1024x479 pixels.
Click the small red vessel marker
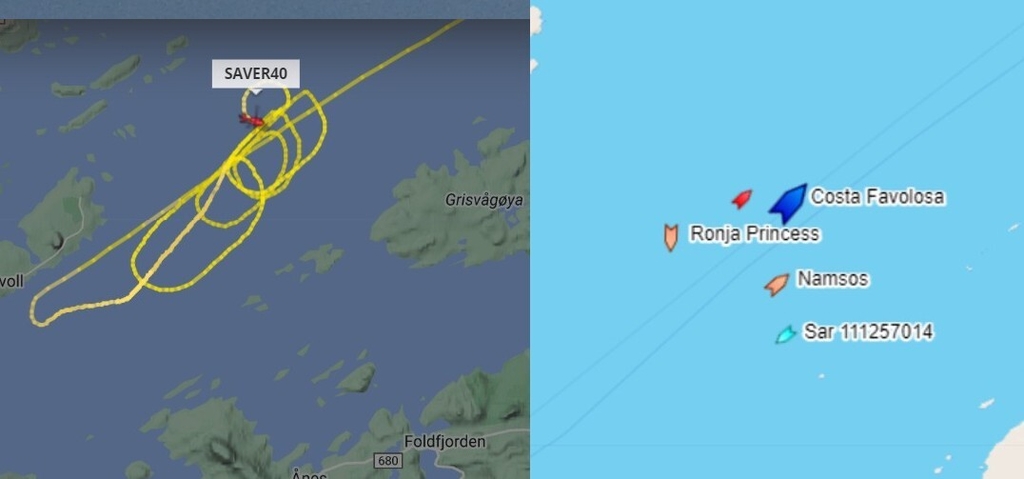742,199
